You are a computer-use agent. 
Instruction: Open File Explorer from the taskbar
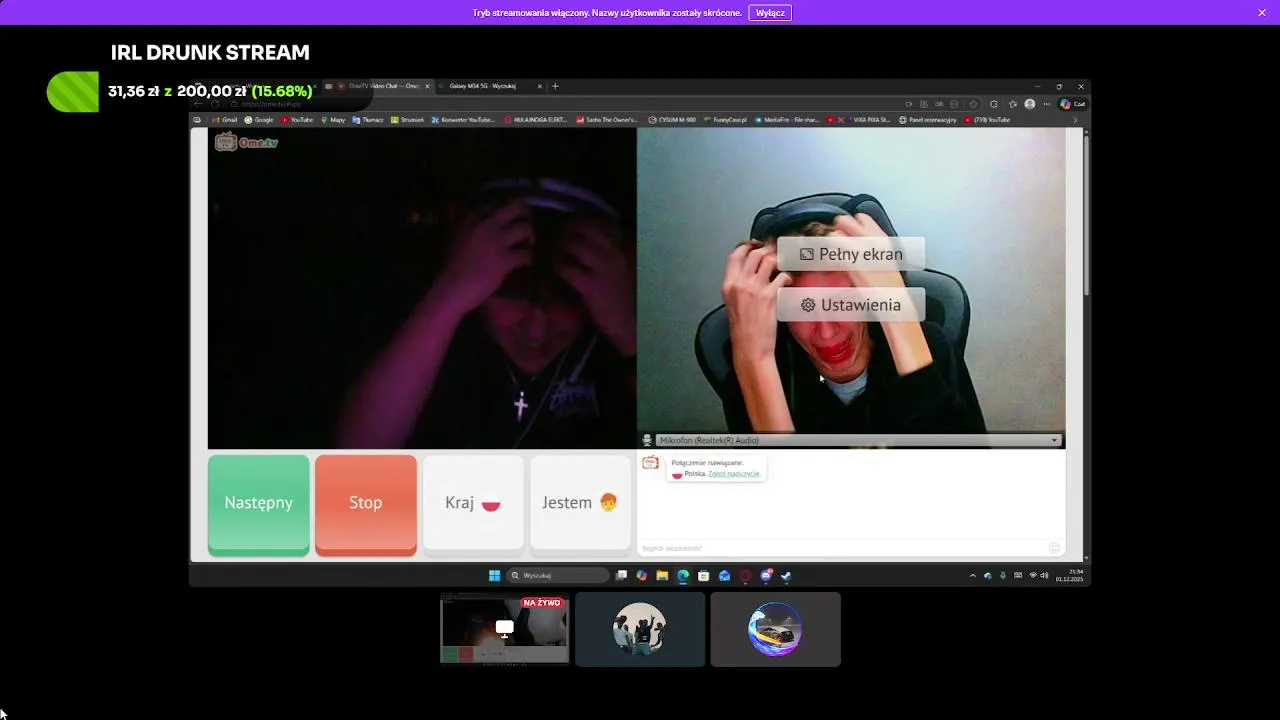pos(662,575)
